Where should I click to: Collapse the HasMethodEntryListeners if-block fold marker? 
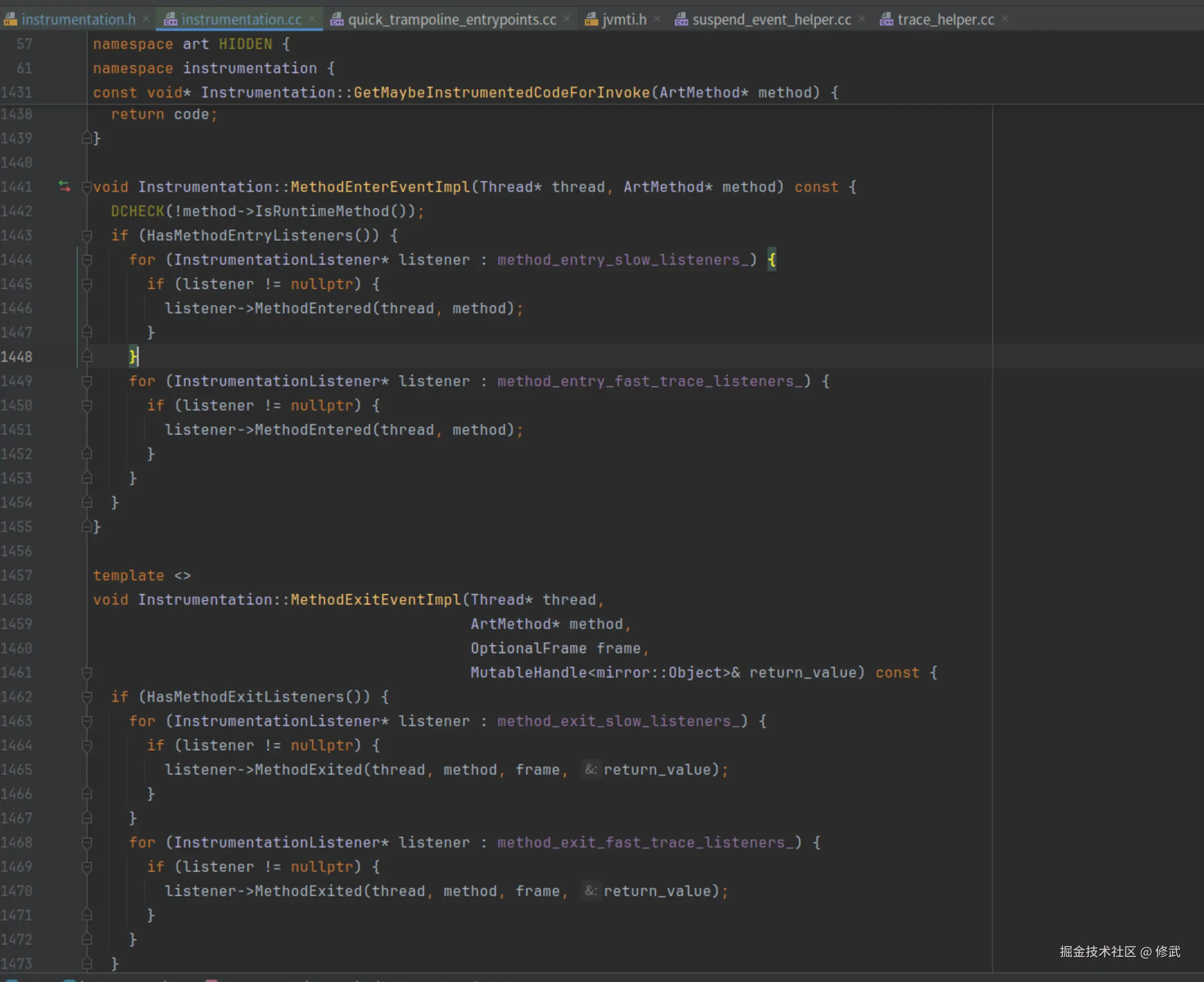coord(87,236)
